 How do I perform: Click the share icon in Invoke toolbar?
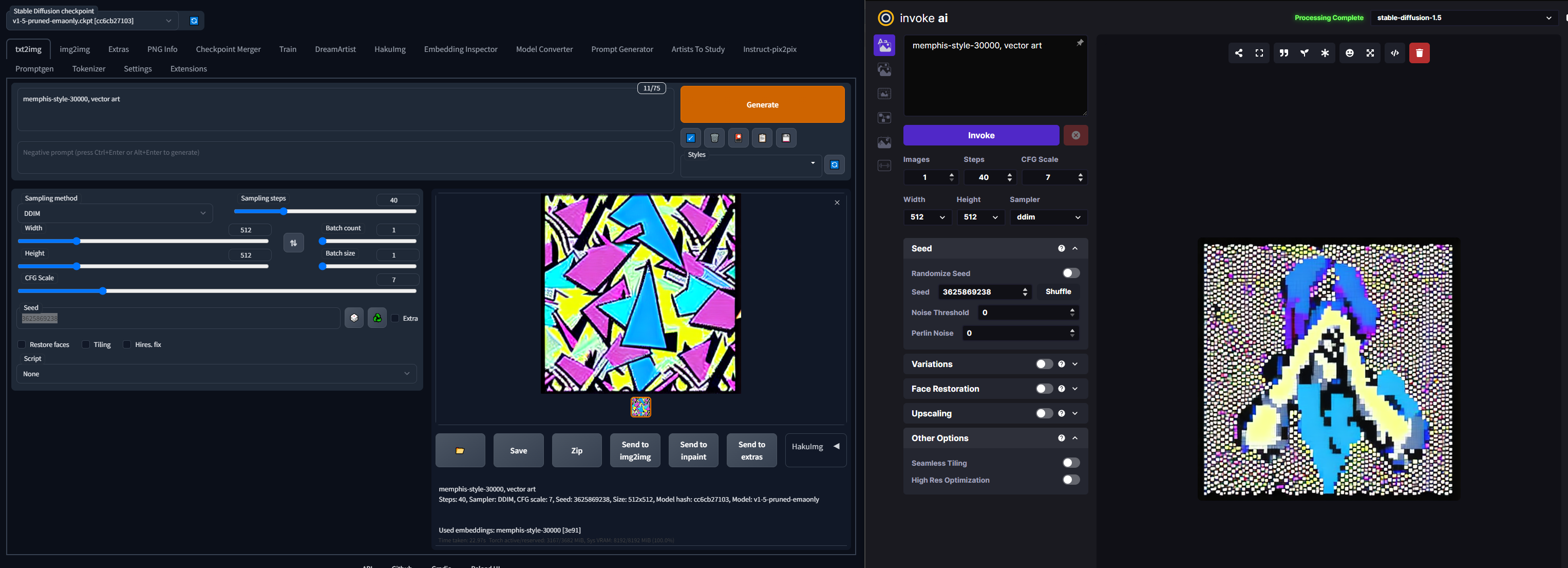tap(1239, 53)
